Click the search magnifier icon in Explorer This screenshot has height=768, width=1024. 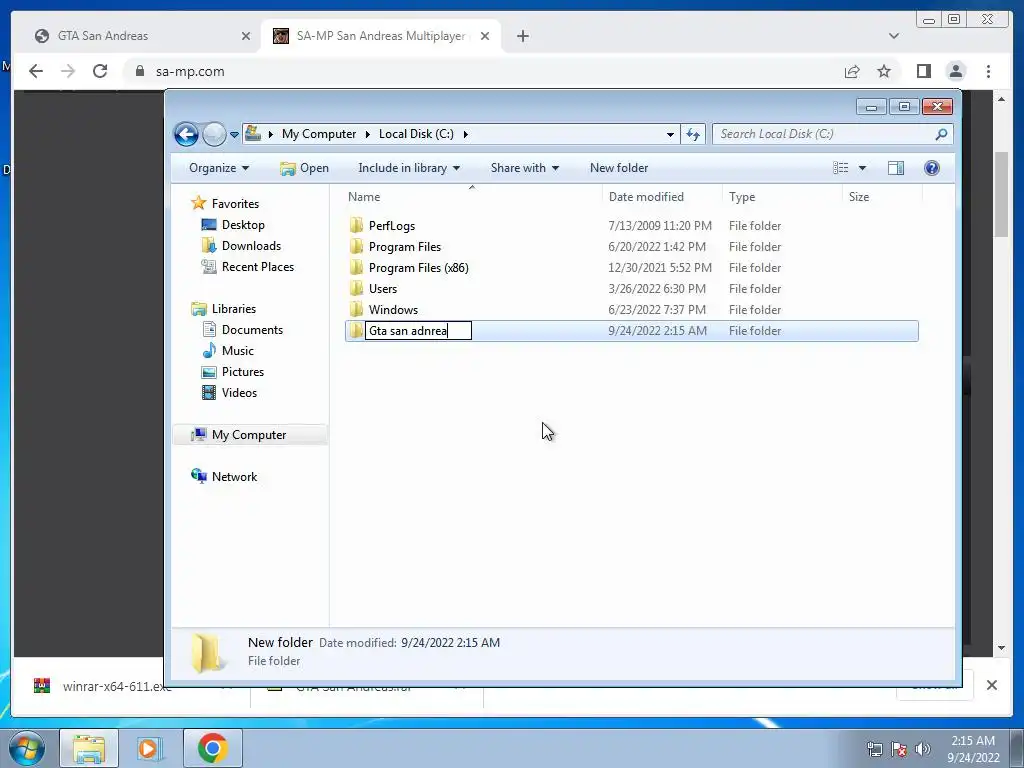pos(941,134)
